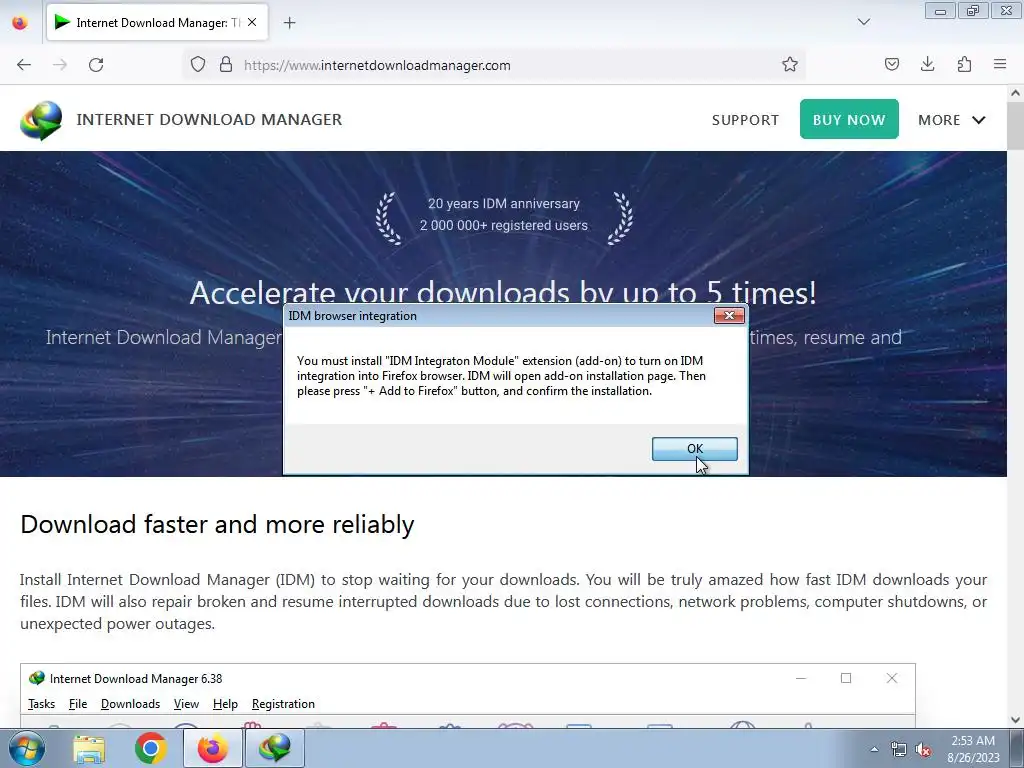This screenshot has width=1024, height=768.
Task: Click the page scrollbar up arrow
Action: point(1016,93)
